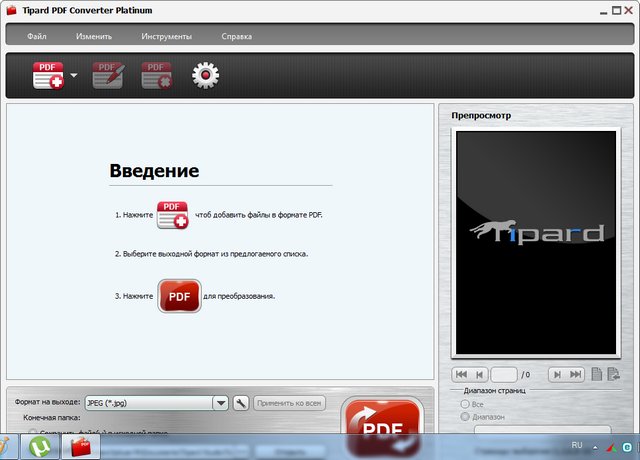Open the dropdown arrow beside Add PDF
Image resolution: width=640 pixels, height=460 pixels.
pos(74,76)
